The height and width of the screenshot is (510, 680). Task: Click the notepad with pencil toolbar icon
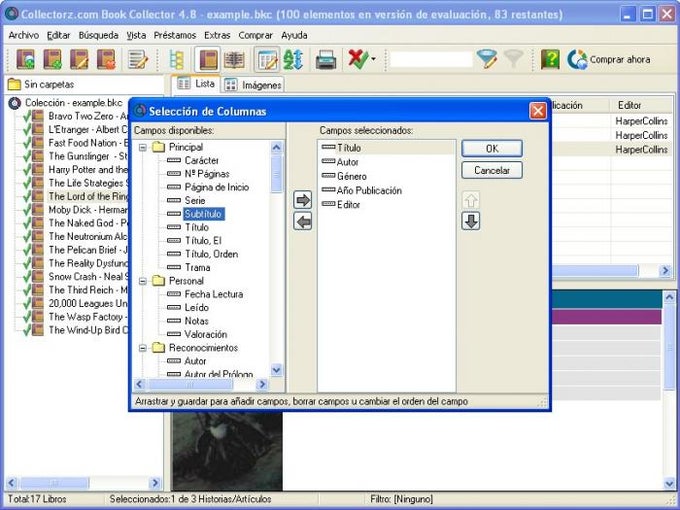coord(138,59)
